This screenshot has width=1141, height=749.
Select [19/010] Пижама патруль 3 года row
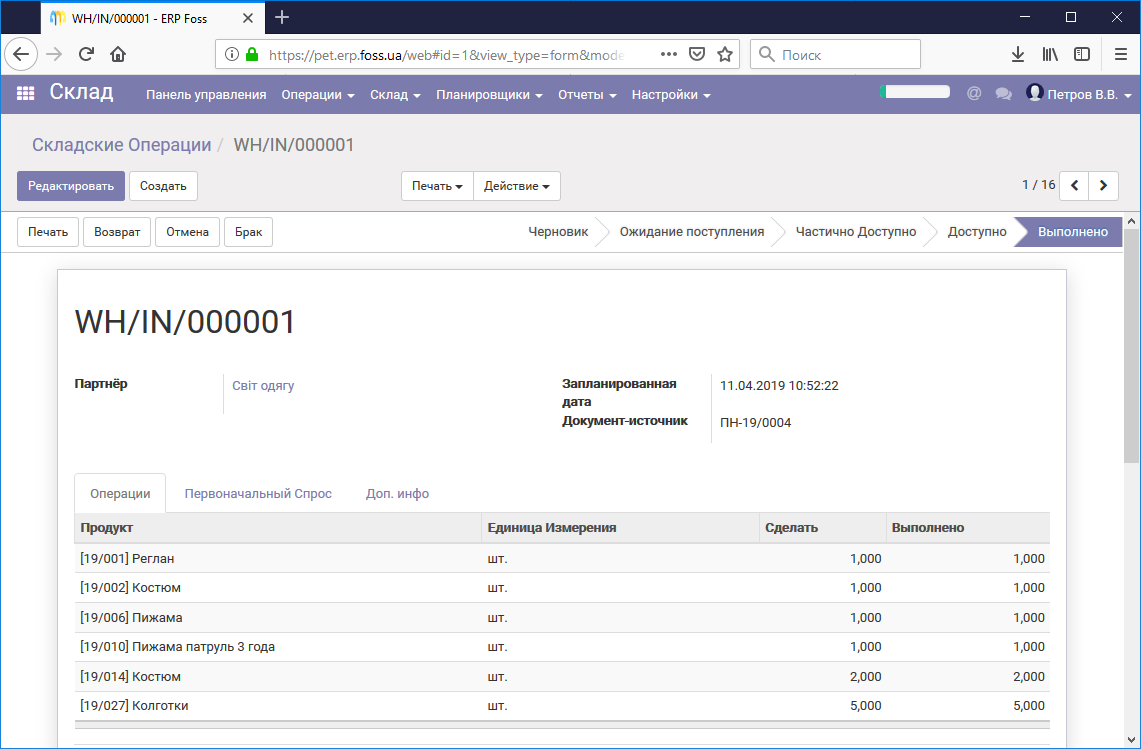(562, 646)
